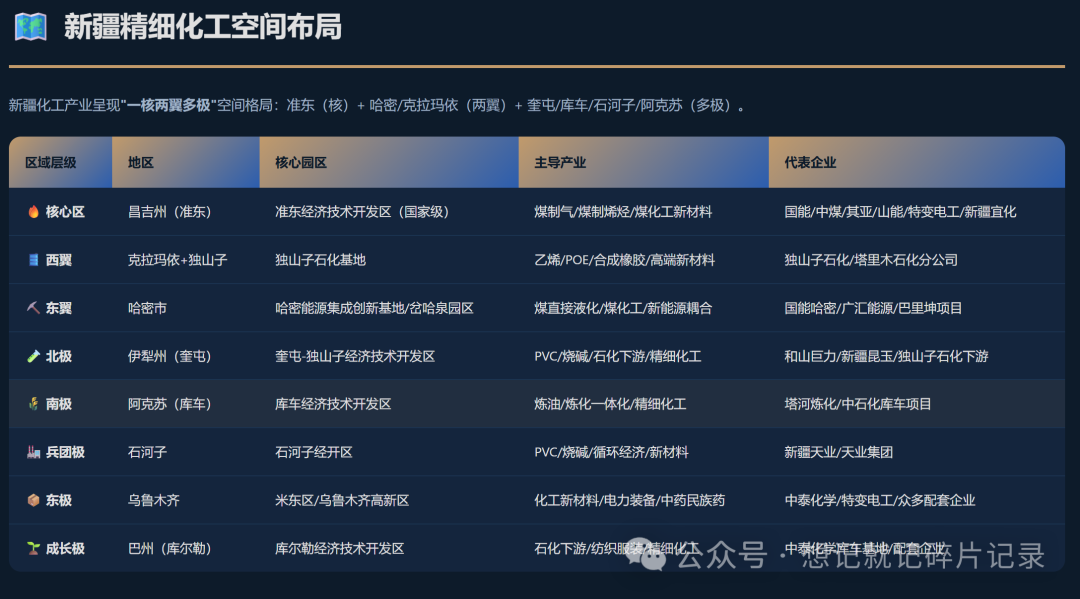Click the cell 库车经济技术开发区
1080x599 pixels.
click(333, 404)
